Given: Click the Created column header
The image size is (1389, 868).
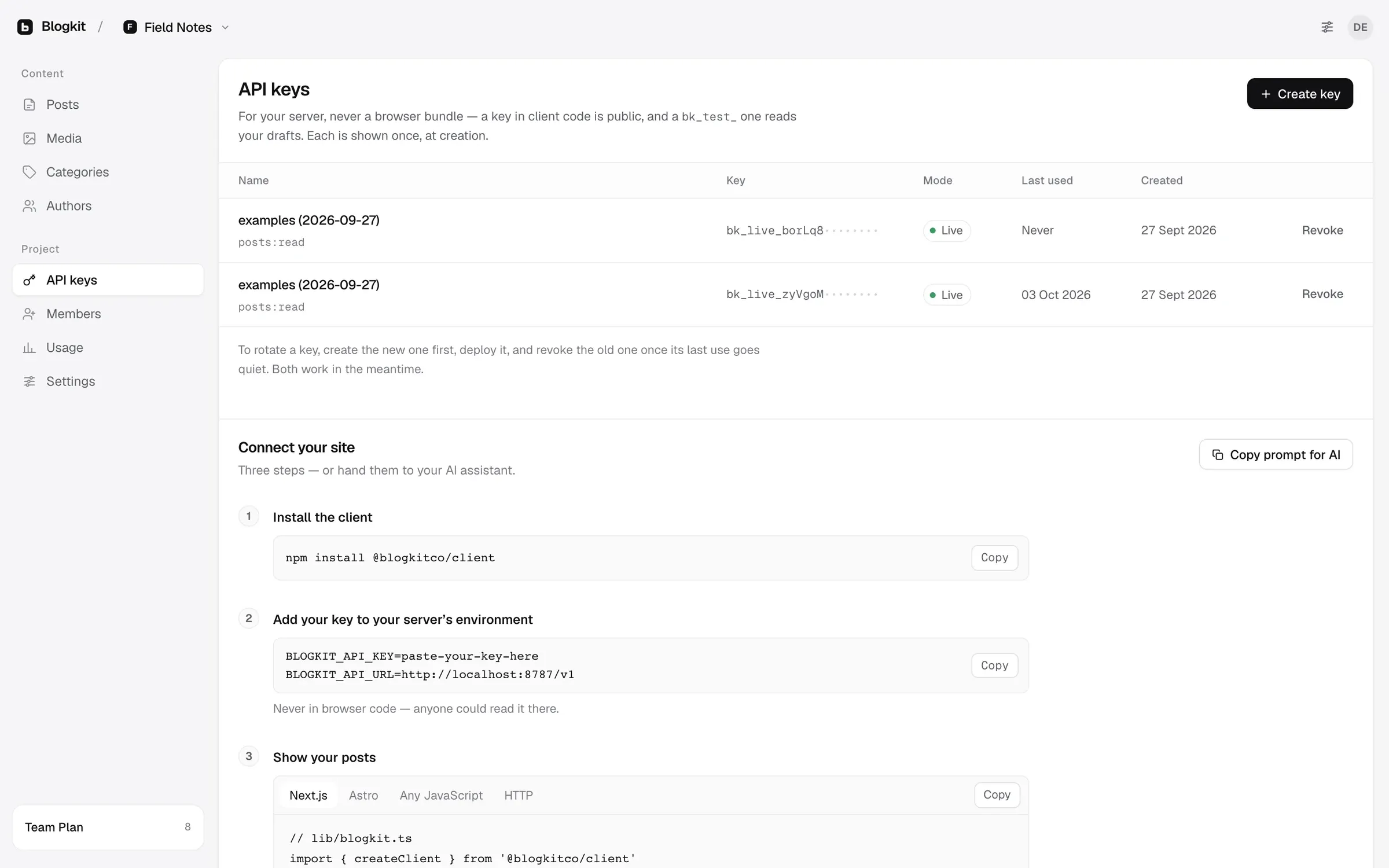Looking at the screenshot, I should tap(1162, 181).
